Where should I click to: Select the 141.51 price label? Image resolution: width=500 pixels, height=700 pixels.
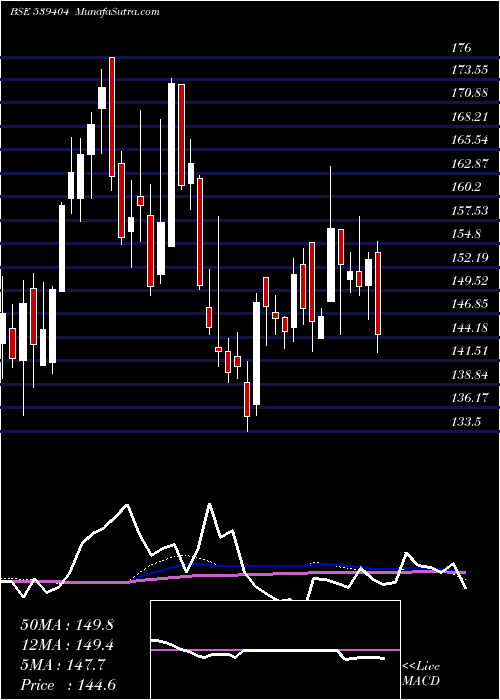[x=469, y=350]
